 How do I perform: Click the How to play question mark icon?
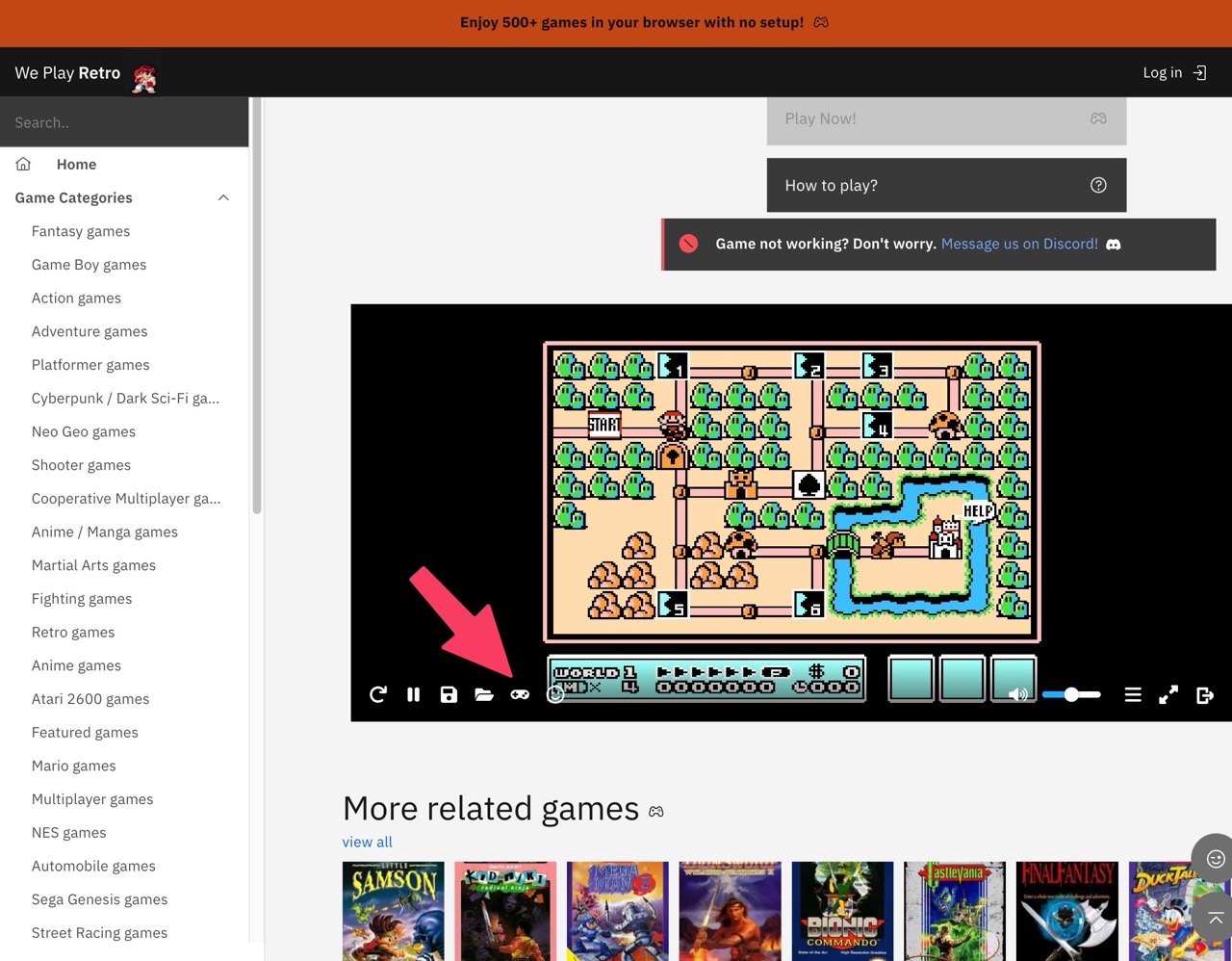tap(1098, 185)
